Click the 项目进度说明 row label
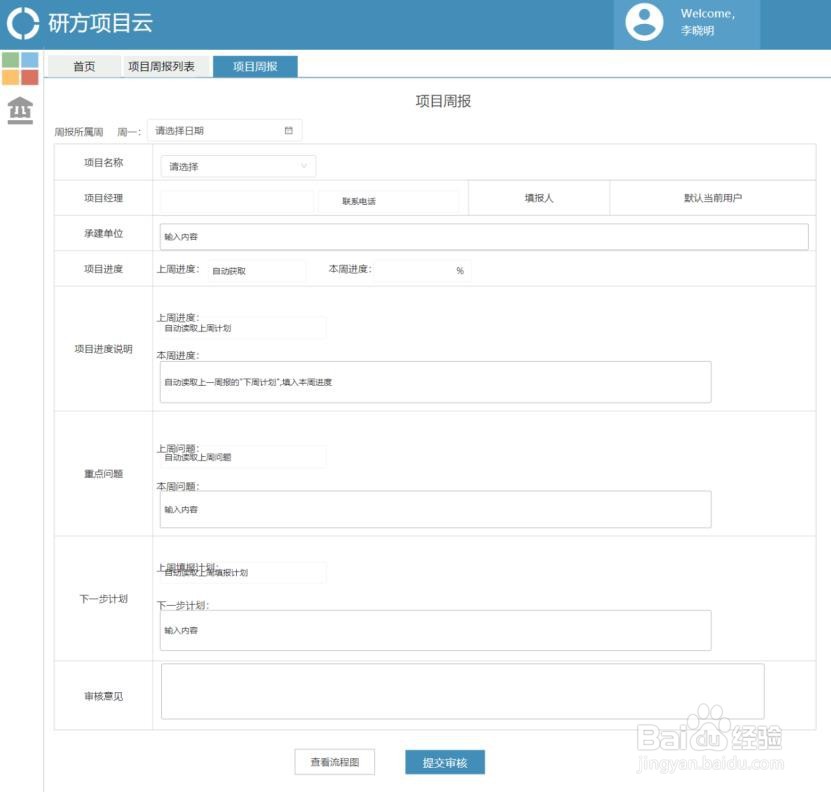Image resolution: width=831 pixels, height=793 pixels. 103,349
